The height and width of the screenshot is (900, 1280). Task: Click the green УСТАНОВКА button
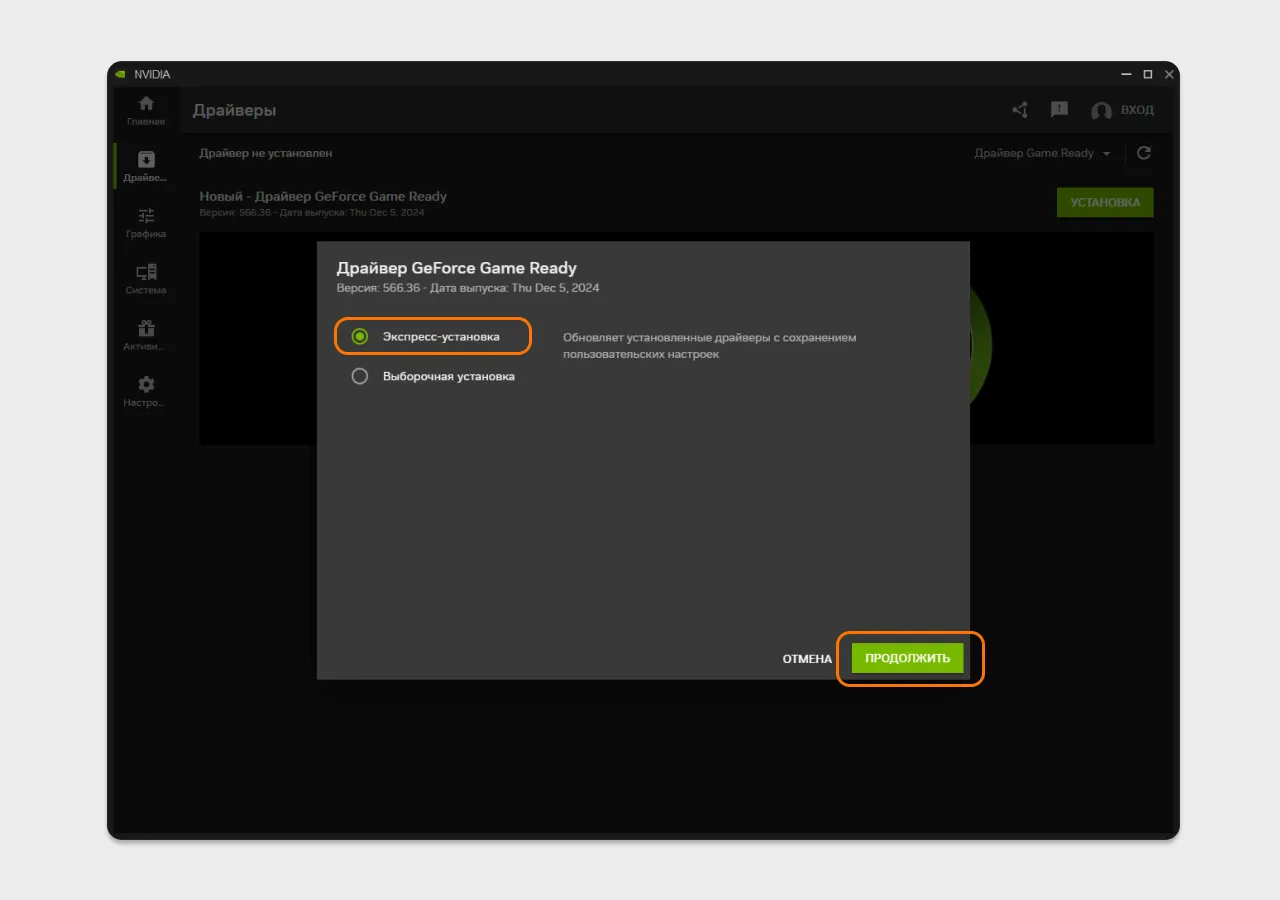pos(1105,202)
